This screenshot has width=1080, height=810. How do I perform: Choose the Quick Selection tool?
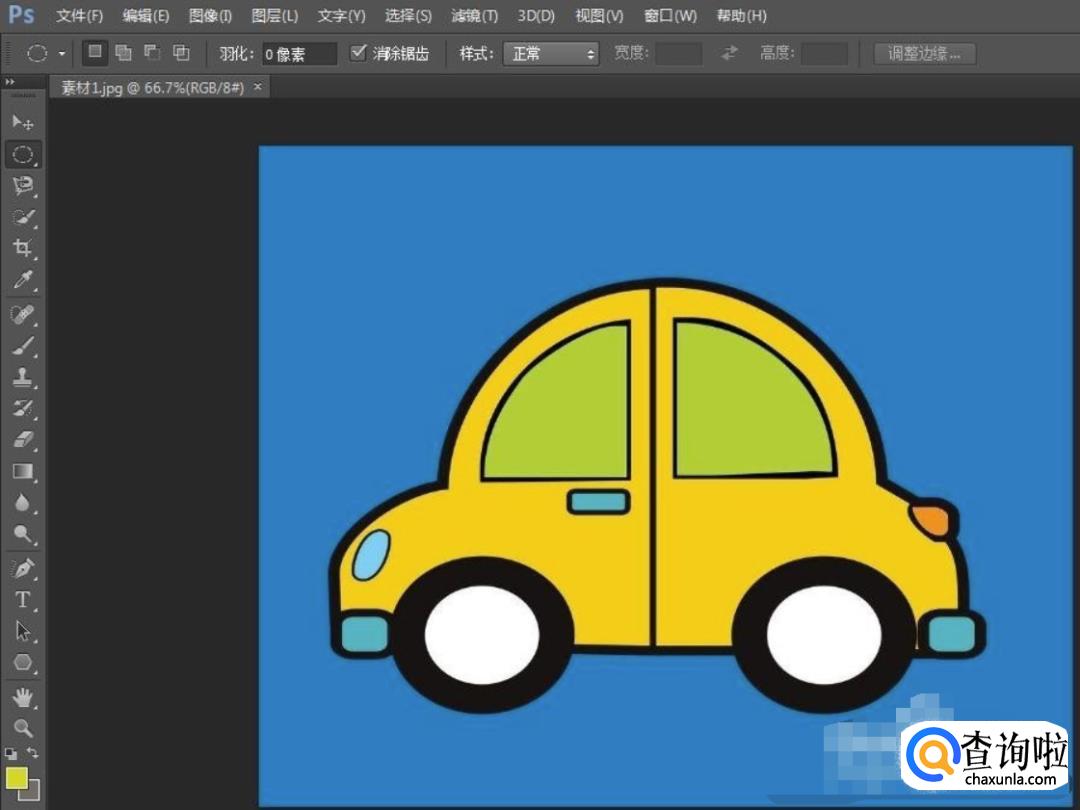[23, 217]
